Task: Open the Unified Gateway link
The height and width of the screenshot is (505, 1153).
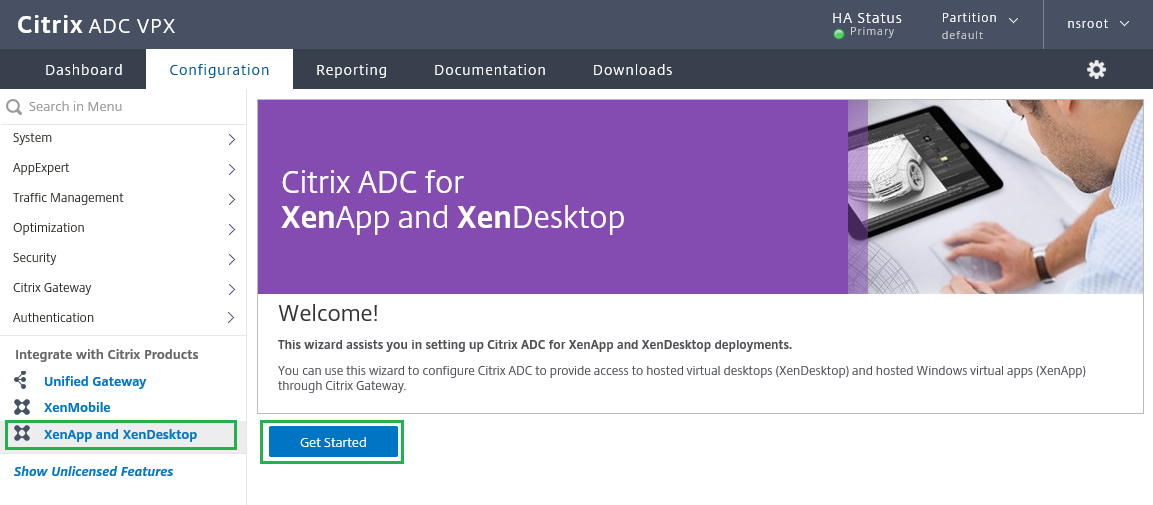Action: [95, 381]
